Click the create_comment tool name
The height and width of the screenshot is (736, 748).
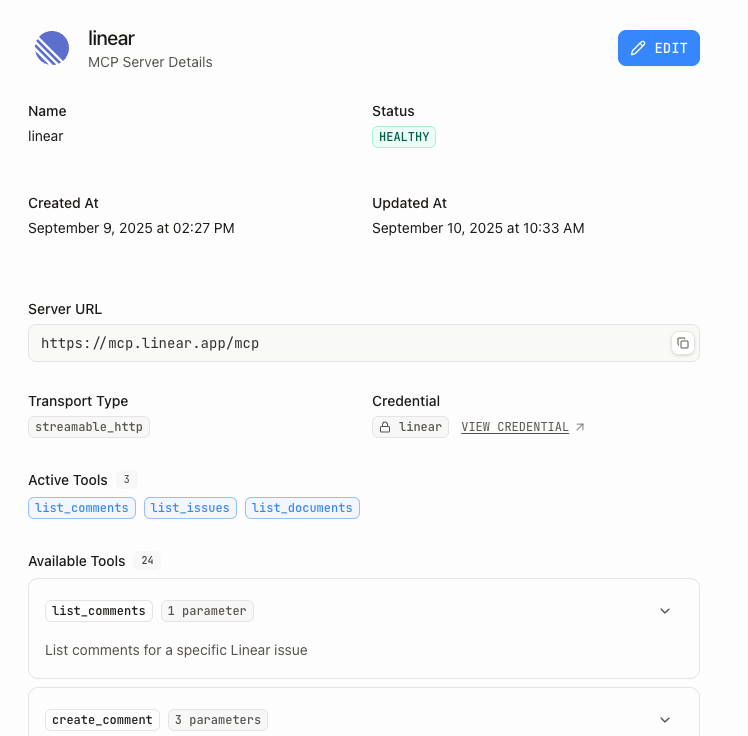pyautogui.click(x=102, y=720)
